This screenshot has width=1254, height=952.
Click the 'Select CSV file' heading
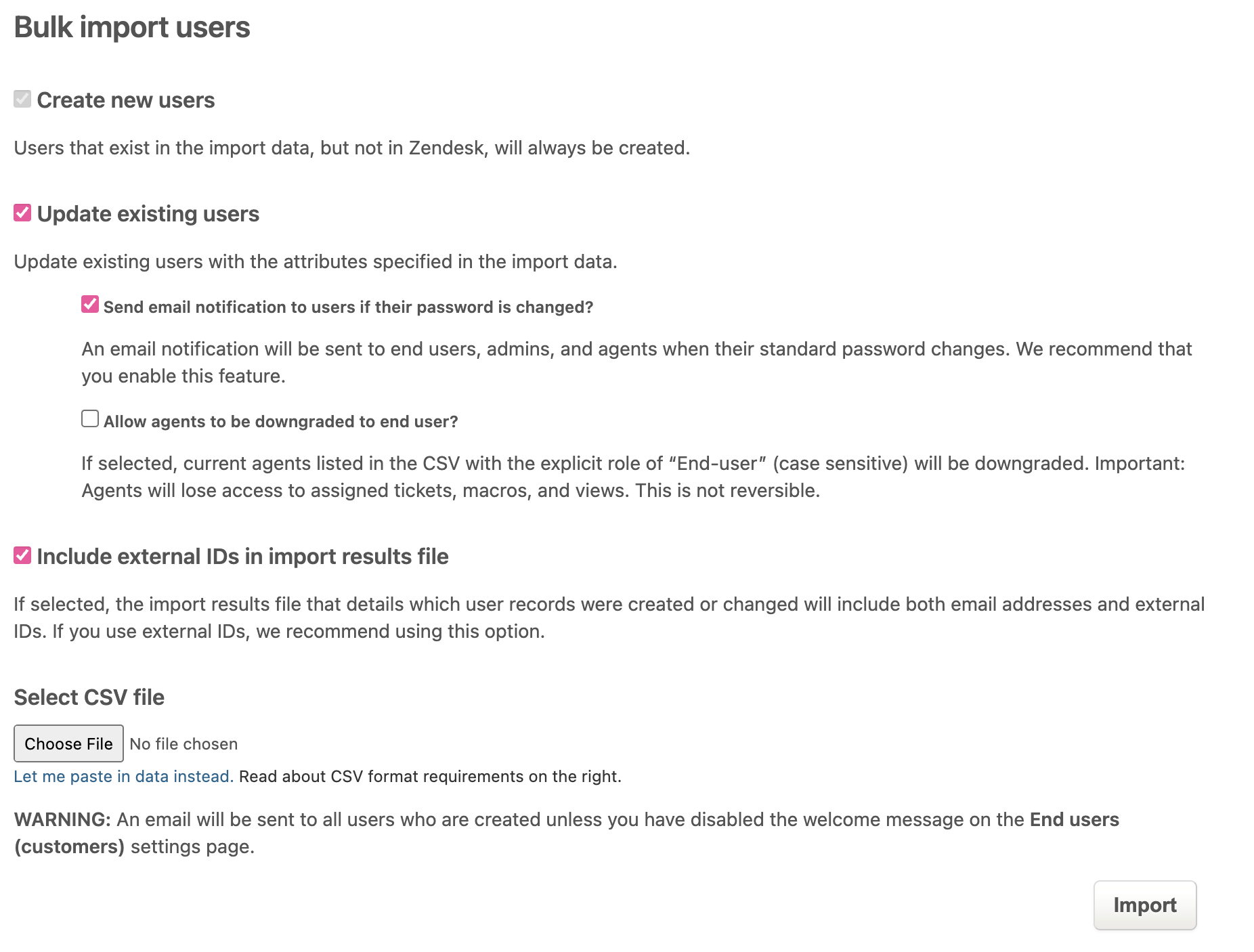pyautogui.click(x=89, y=697)
